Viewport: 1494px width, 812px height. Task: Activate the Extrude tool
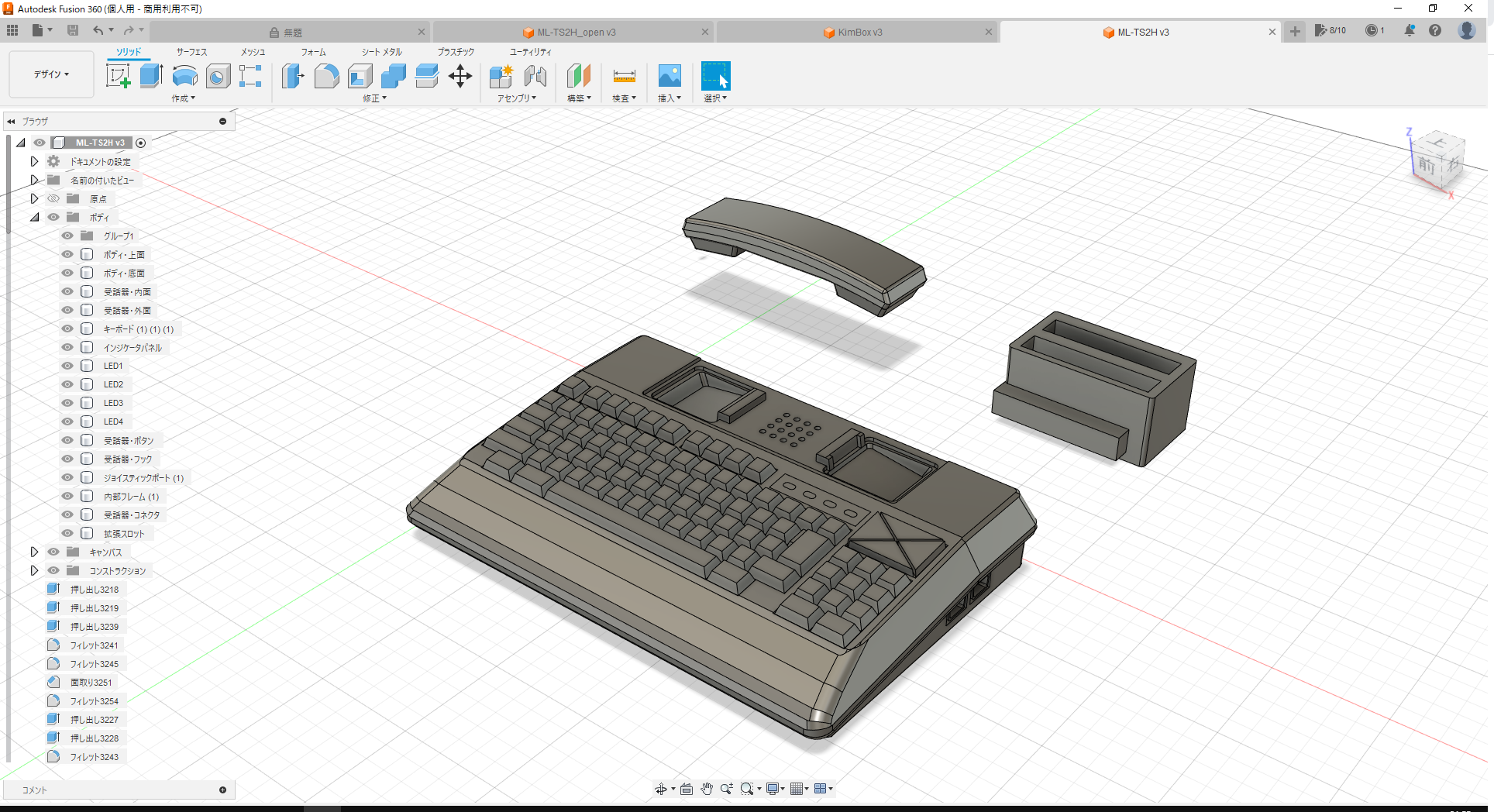[x=150, y=75]
